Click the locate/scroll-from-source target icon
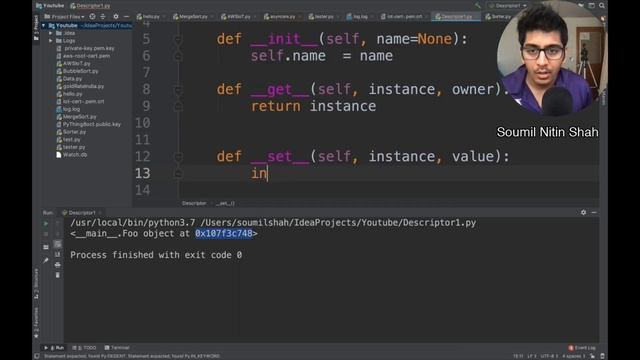Screen dimensions: 640x360 tap(92, 17)
